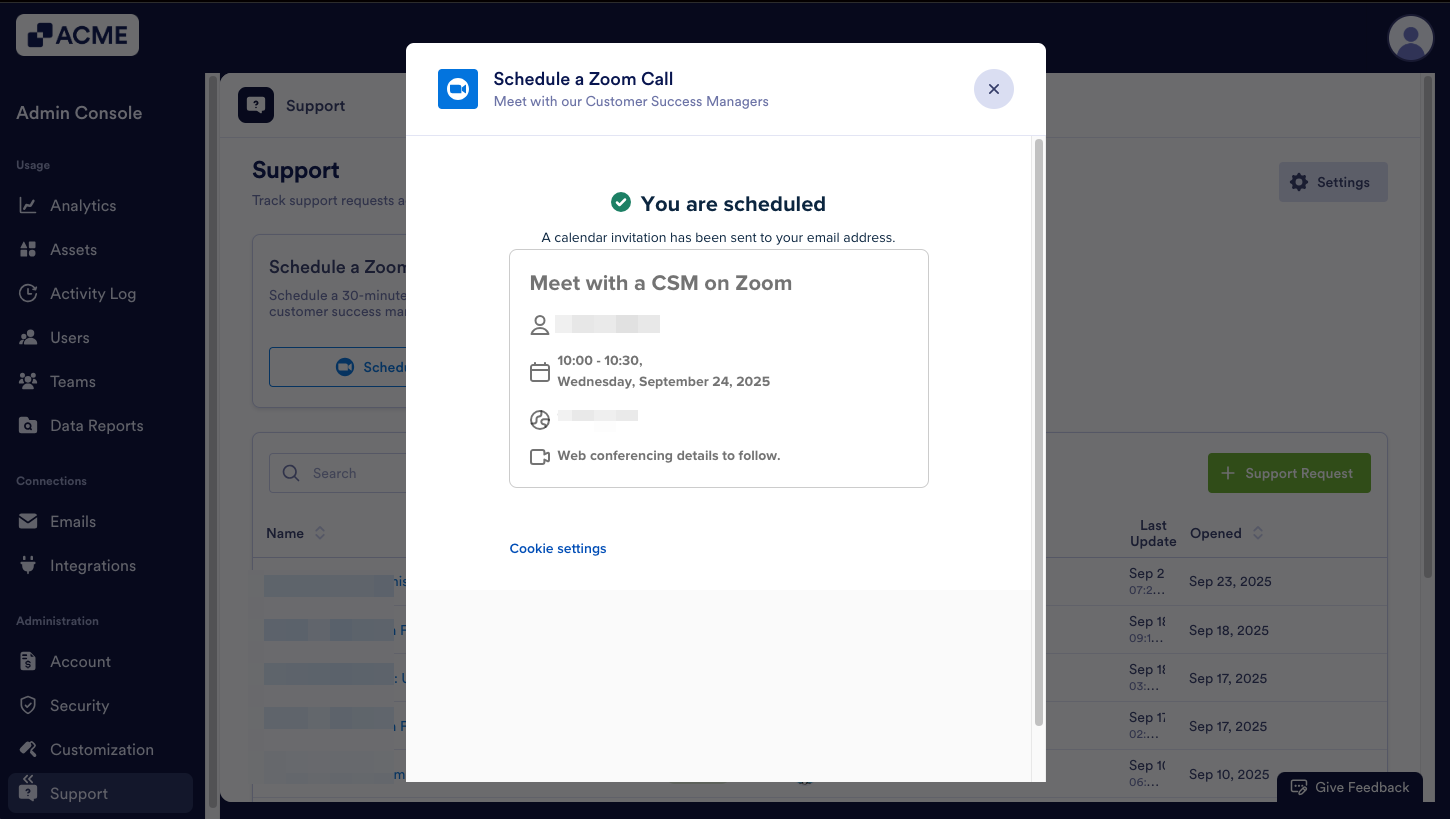
Task: Select the Assets icon
Action: pos(30,249)
